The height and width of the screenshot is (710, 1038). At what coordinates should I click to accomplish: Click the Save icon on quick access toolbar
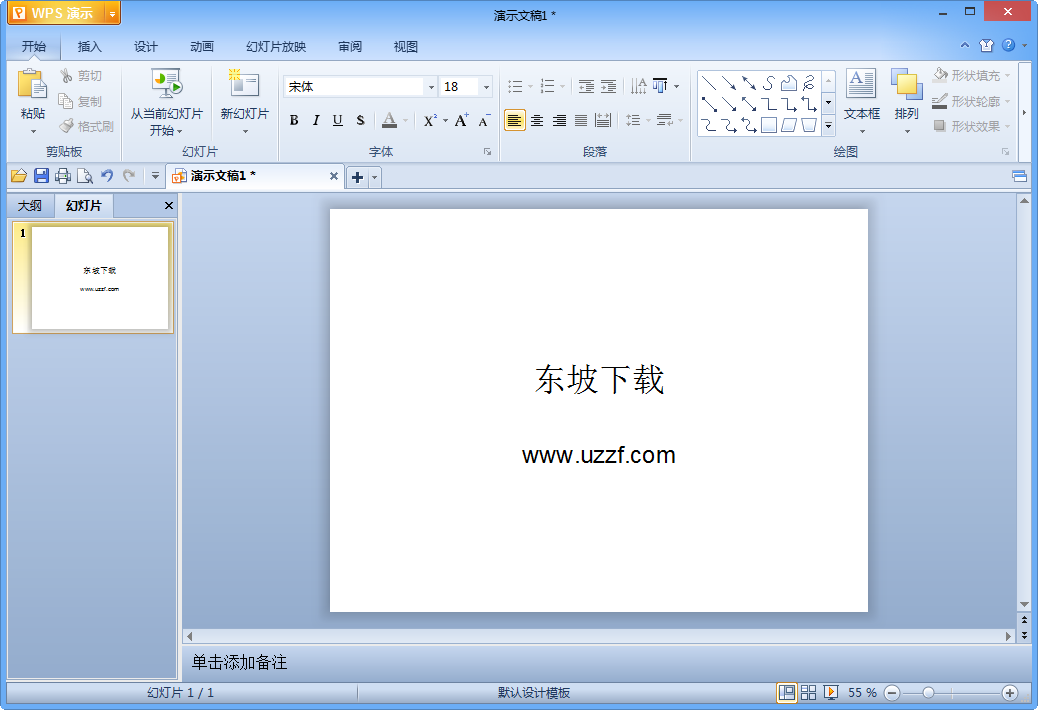(x=41, y=176)
